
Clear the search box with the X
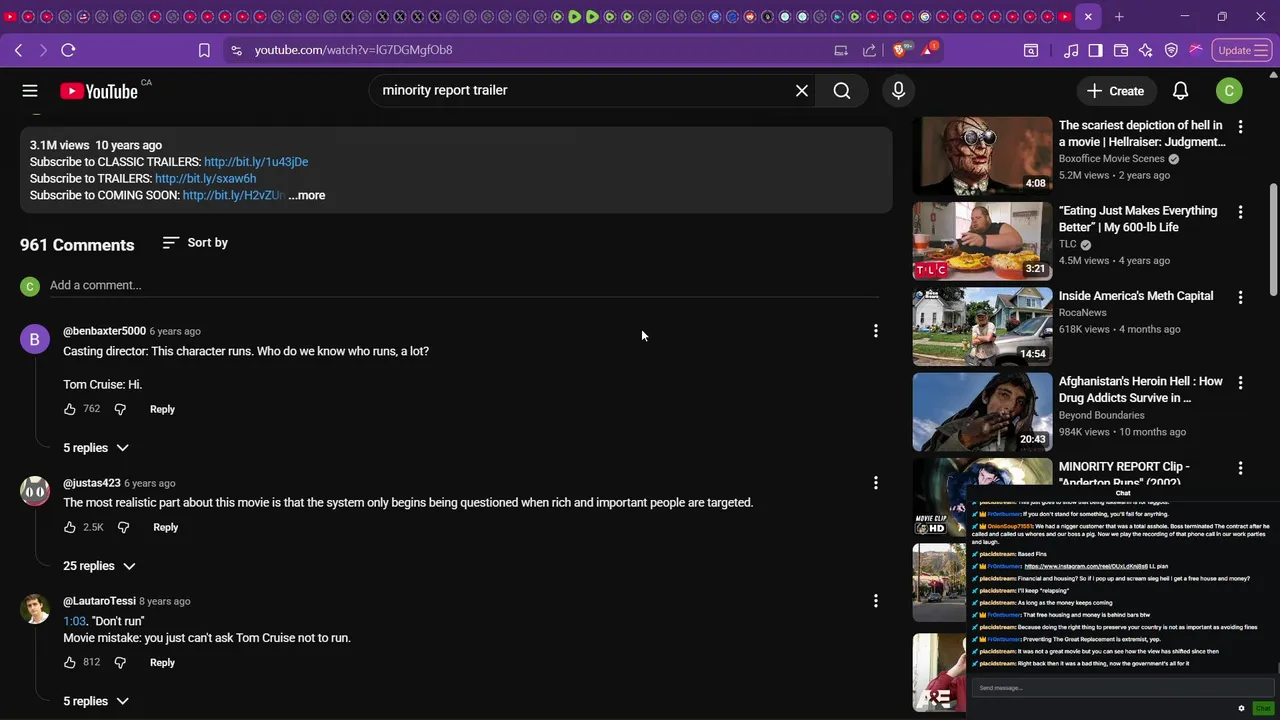pyautogui.click(x=802, y=91)
